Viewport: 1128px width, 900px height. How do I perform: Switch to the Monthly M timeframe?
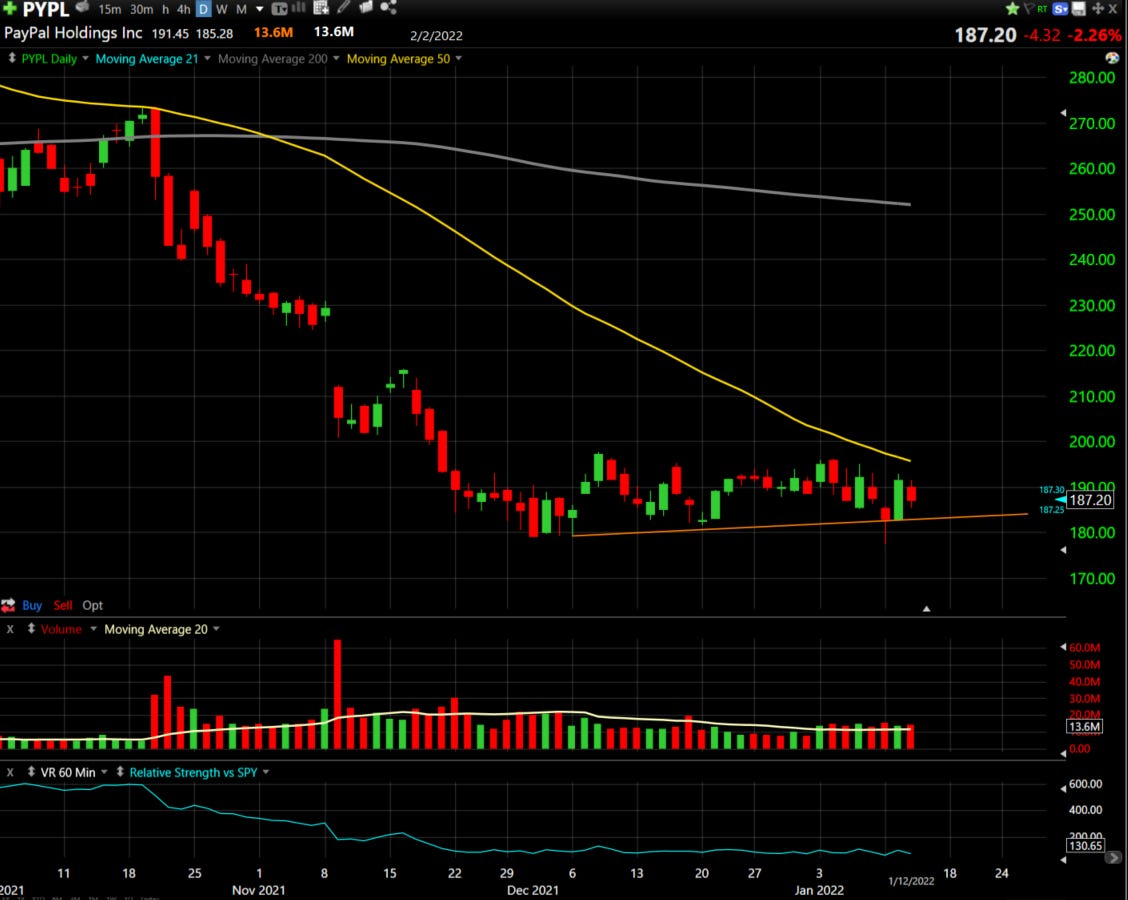pos(241,9)
